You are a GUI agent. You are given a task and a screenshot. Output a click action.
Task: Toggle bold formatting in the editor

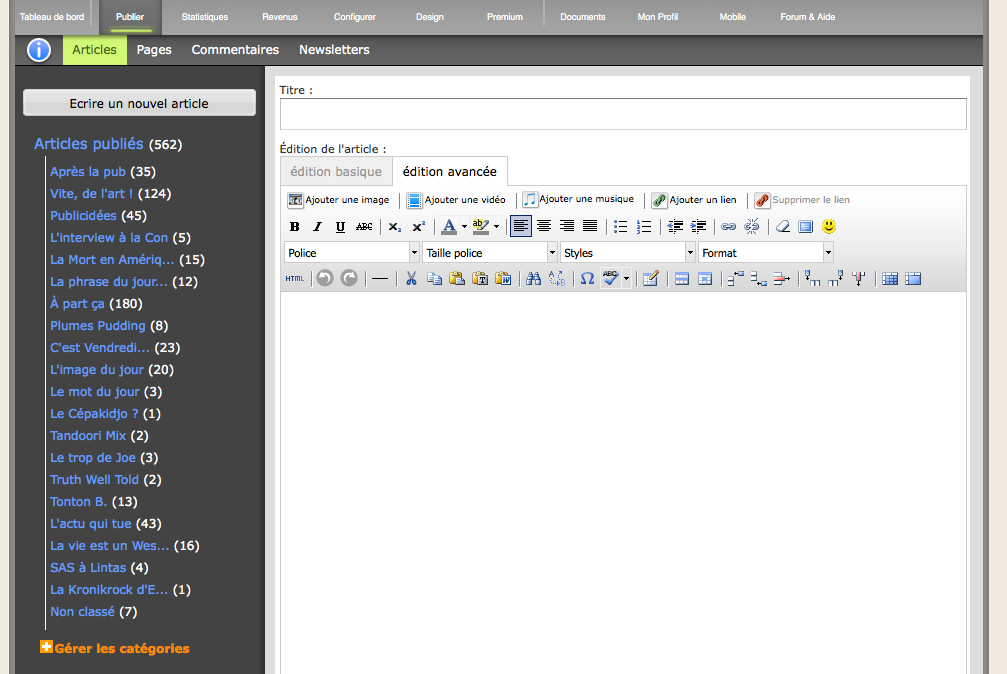click(x=295, y=226)
